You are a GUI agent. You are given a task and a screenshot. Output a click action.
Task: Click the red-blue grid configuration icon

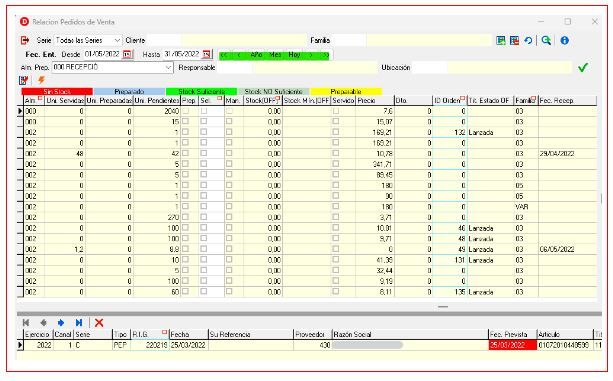pos(514,40)
